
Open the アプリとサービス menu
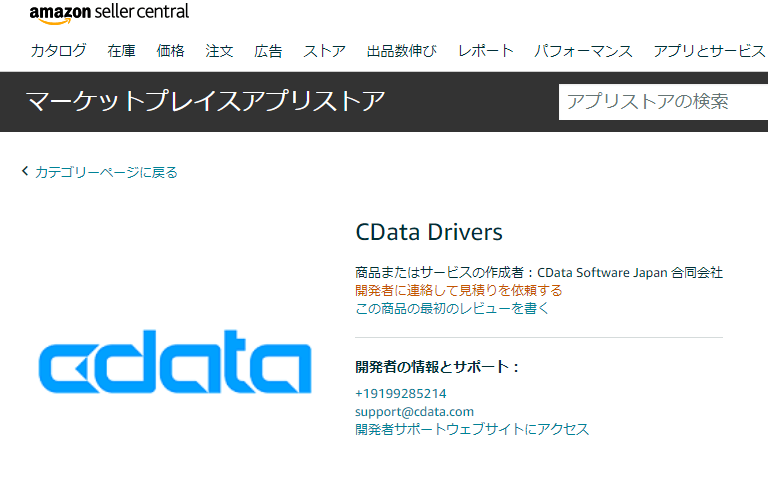coord(709,50)
